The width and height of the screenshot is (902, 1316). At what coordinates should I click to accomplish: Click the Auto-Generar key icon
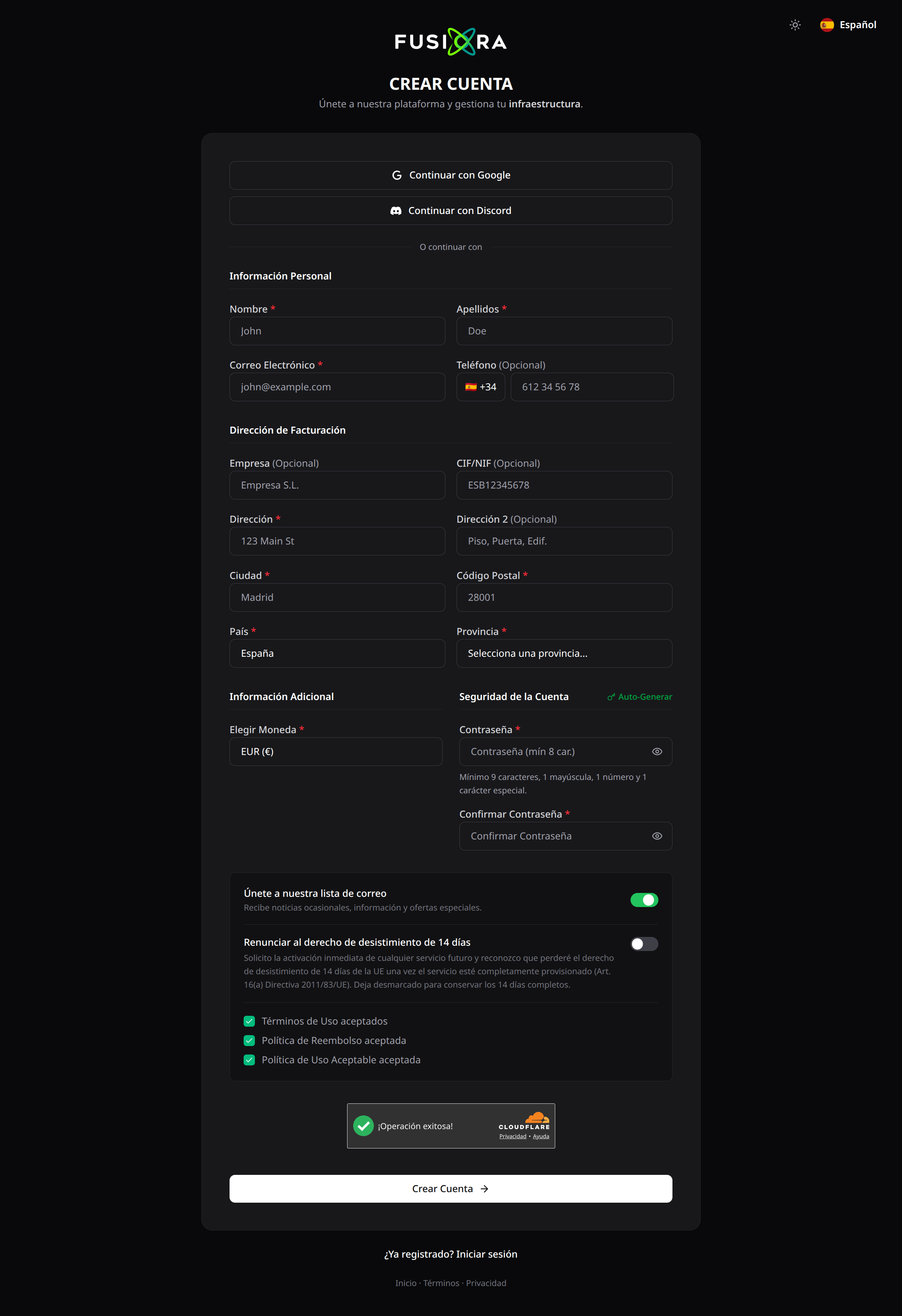pyautogui.click(x=611, y=697)
